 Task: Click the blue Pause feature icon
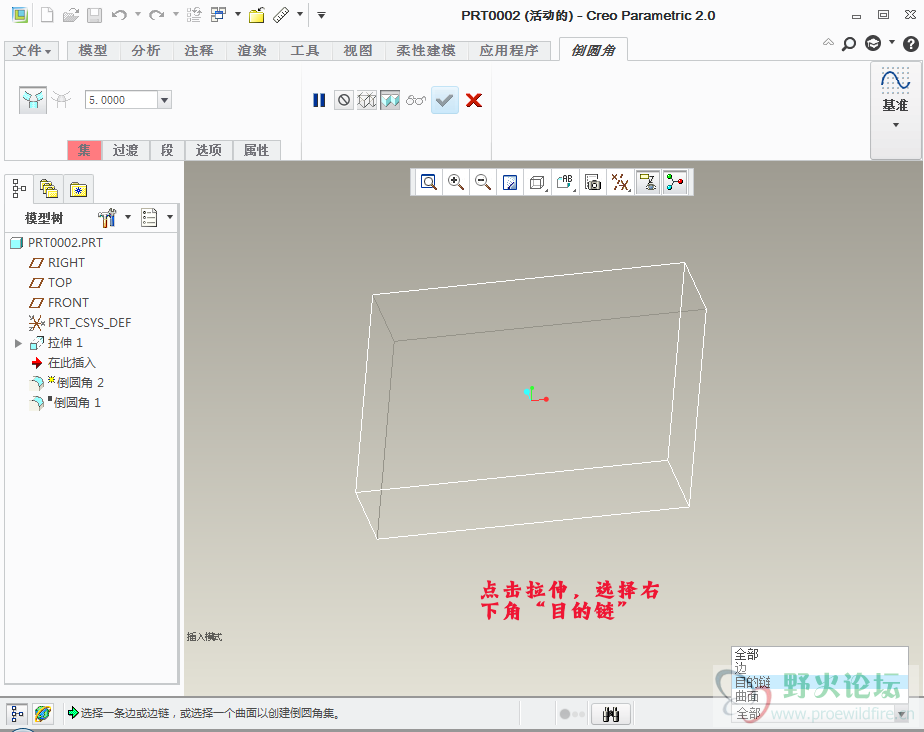click(x=319, y=100)
